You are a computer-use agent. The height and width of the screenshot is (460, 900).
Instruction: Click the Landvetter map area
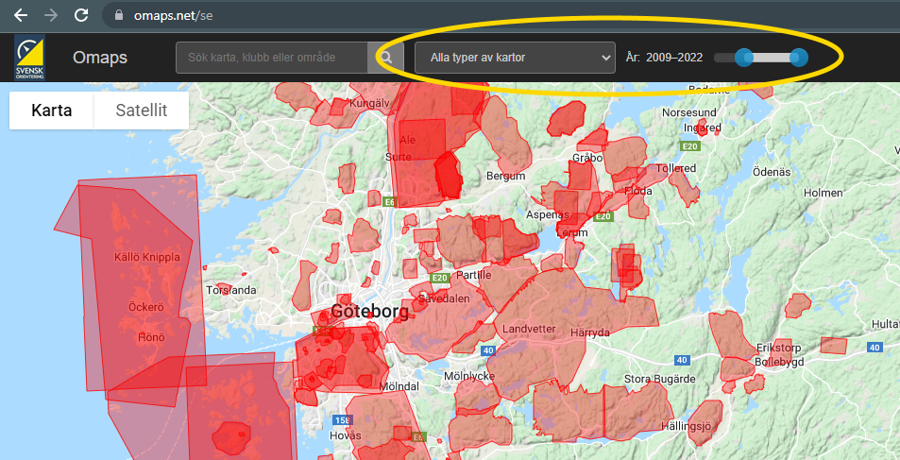point(529,329)
